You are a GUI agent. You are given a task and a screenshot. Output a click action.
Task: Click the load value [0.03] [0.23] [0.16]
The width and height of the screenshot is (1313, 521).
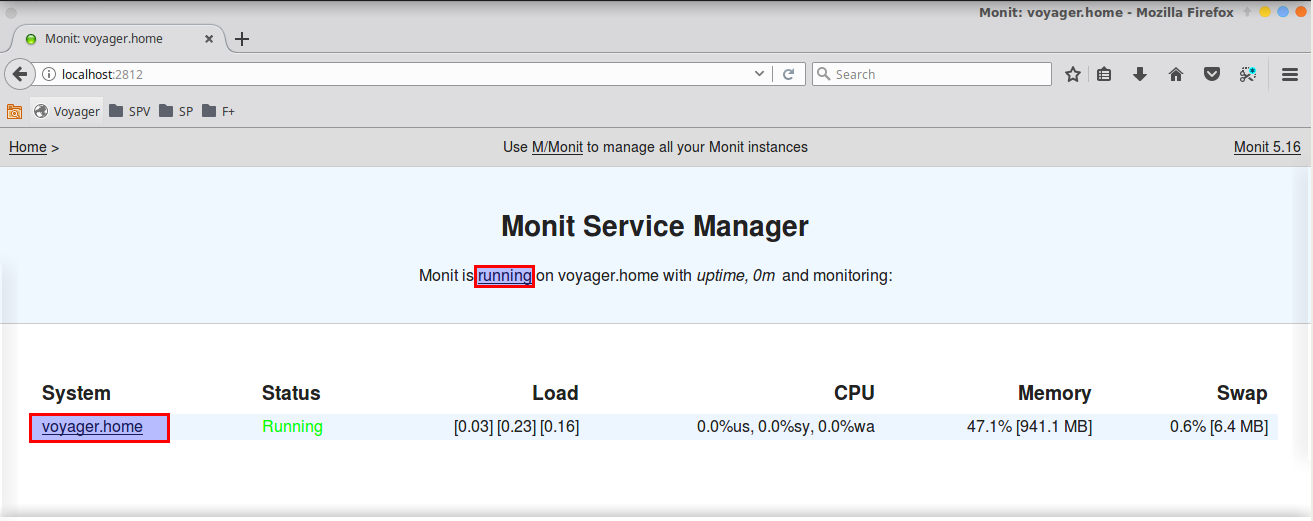516,427
